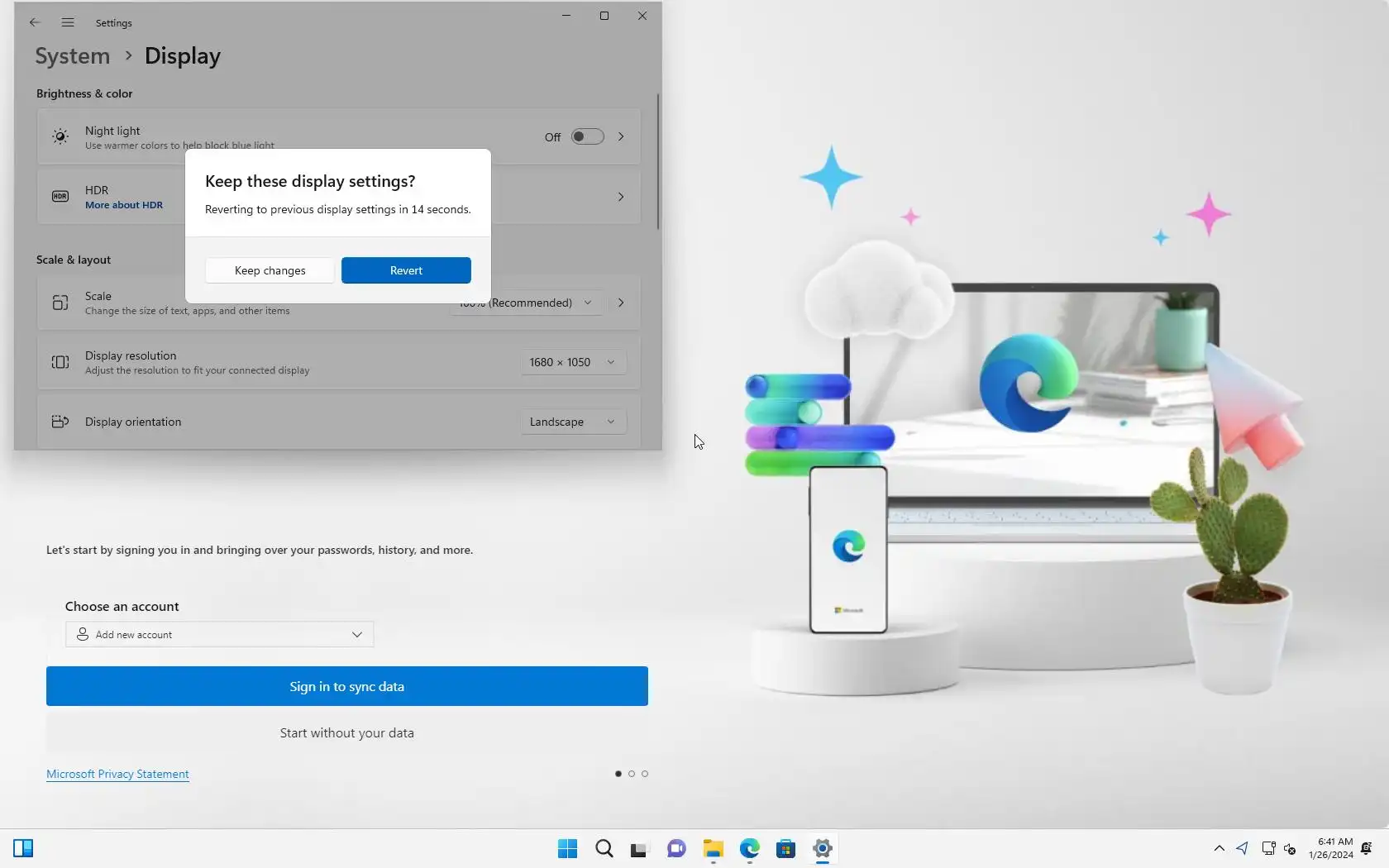
Task: Open the Display resolution 1680 × 1050 dropdown
Action: tap(573, 362)
